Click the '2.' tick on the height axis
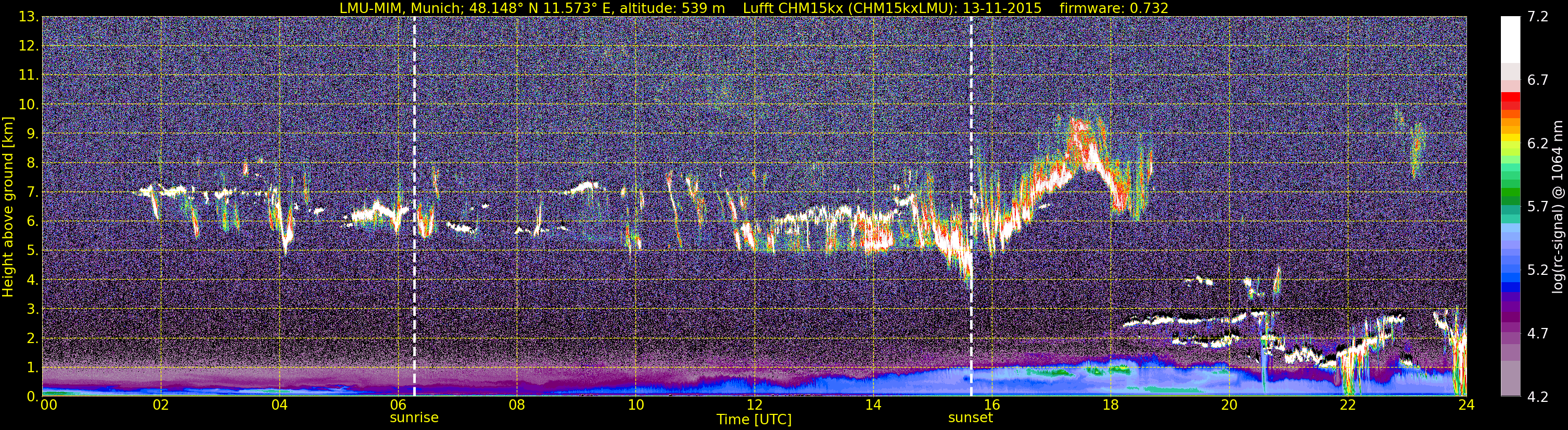The width and height of the screenshot is (1568, 430). pyautogui.click(x=32, y=338)
